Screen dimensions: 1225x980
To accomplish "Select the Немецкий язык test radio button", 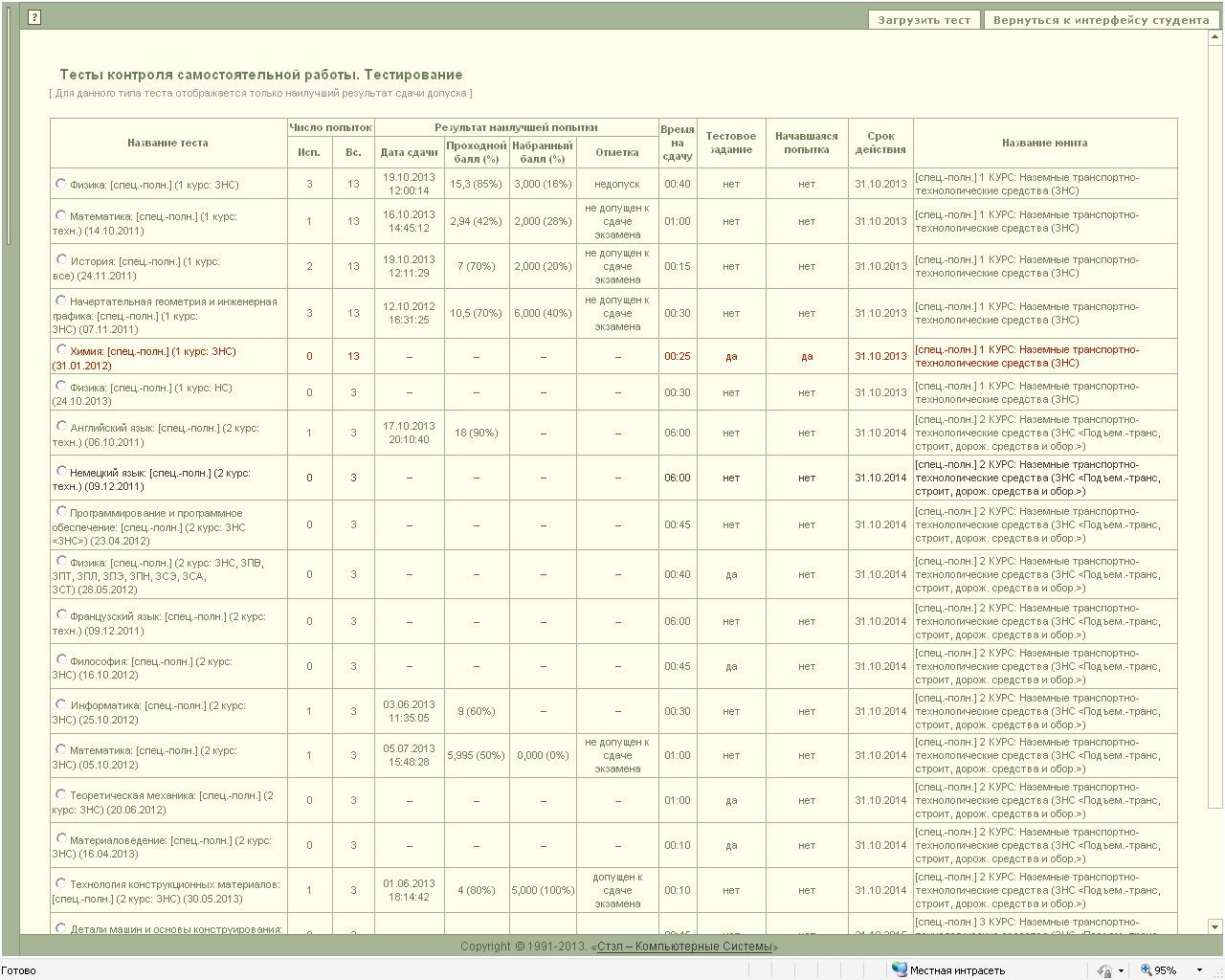I will click(61, 471).
